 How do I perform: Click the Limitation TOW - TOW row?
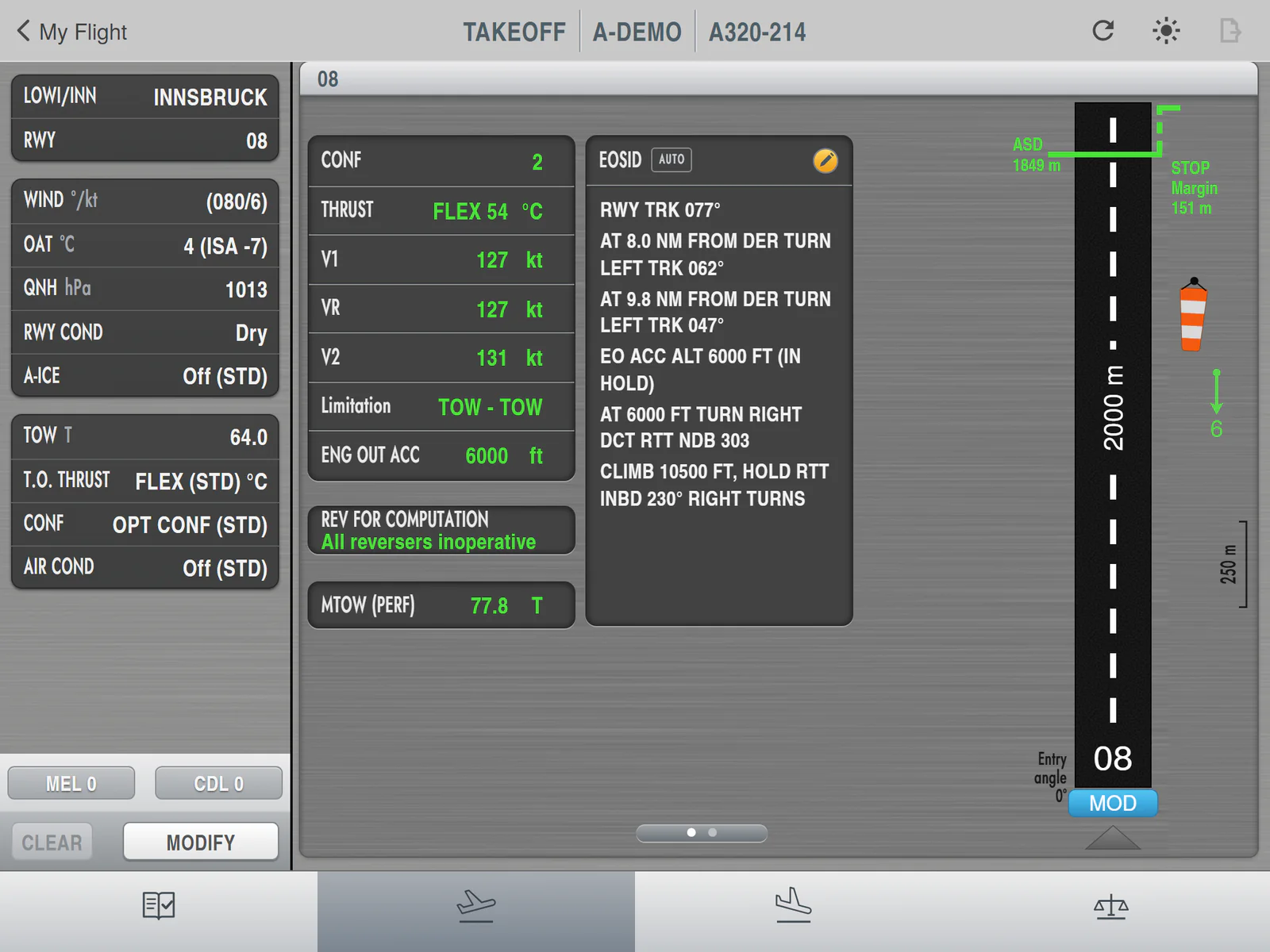click(441, 407)
